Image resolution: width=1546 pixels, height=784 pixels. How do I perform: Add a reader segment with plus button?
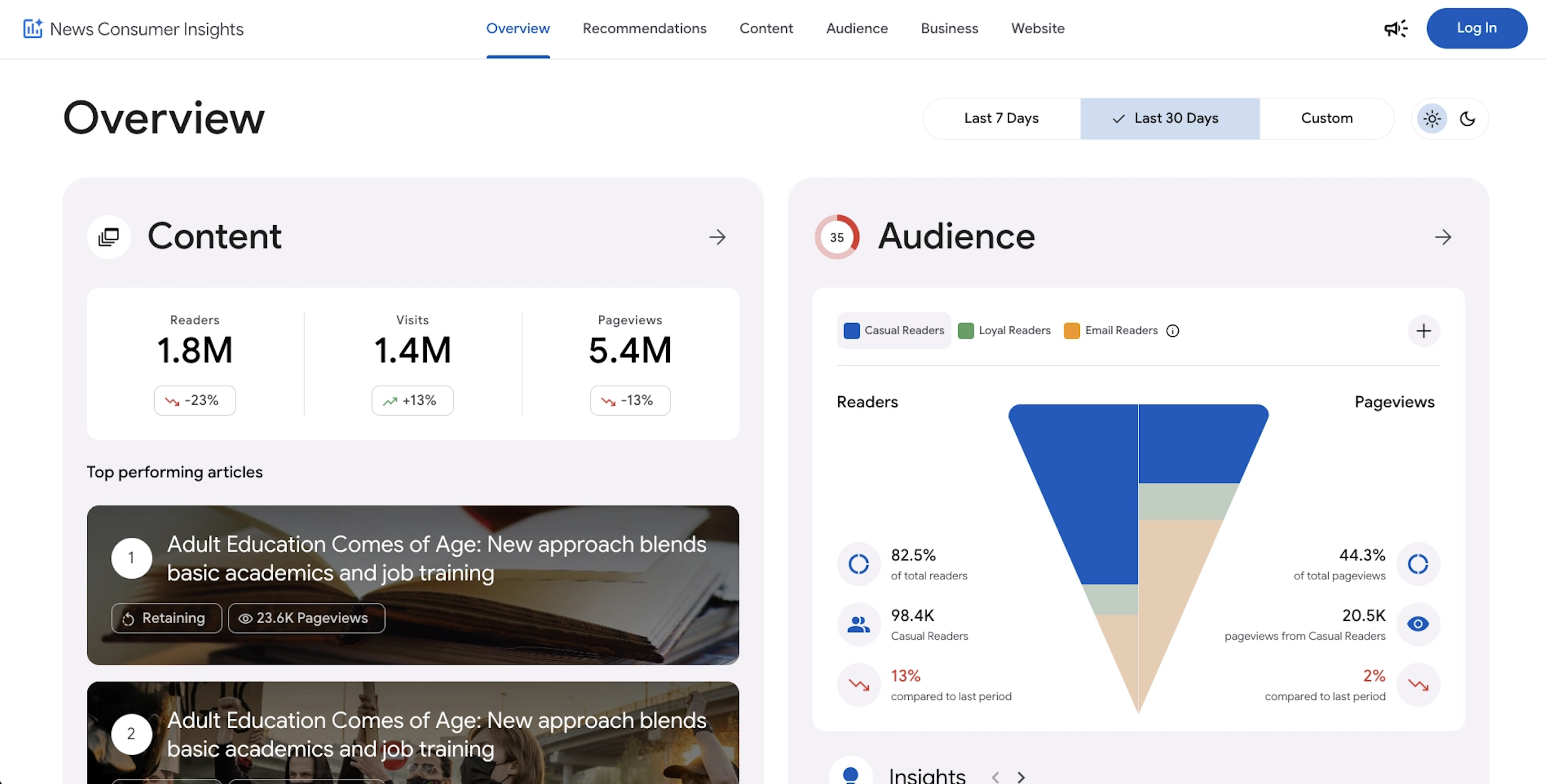pyautogui.click(x=1423, y=331)
